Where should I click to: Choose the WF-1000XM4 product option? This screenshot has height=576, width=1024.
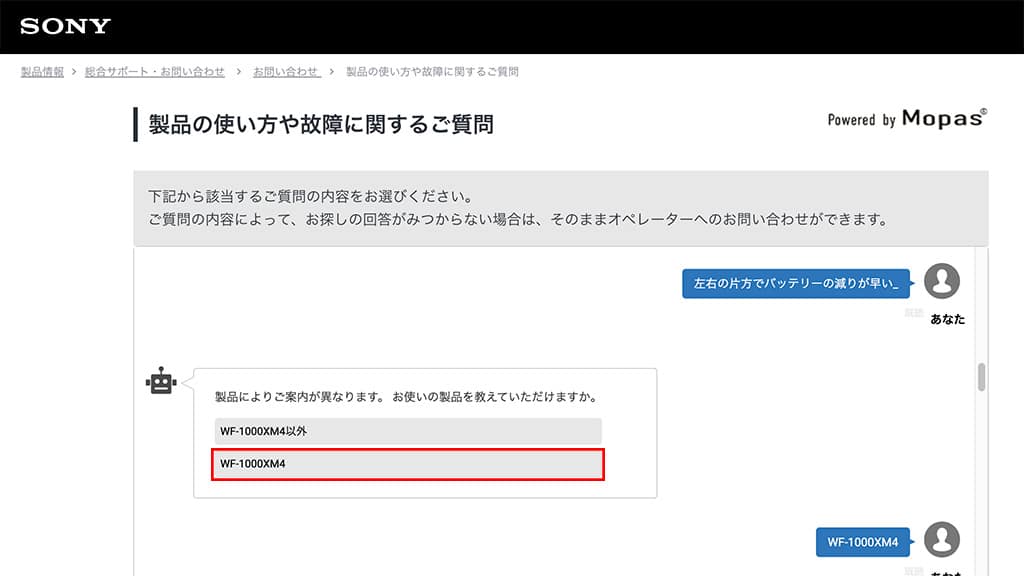(x=408, y=464)
